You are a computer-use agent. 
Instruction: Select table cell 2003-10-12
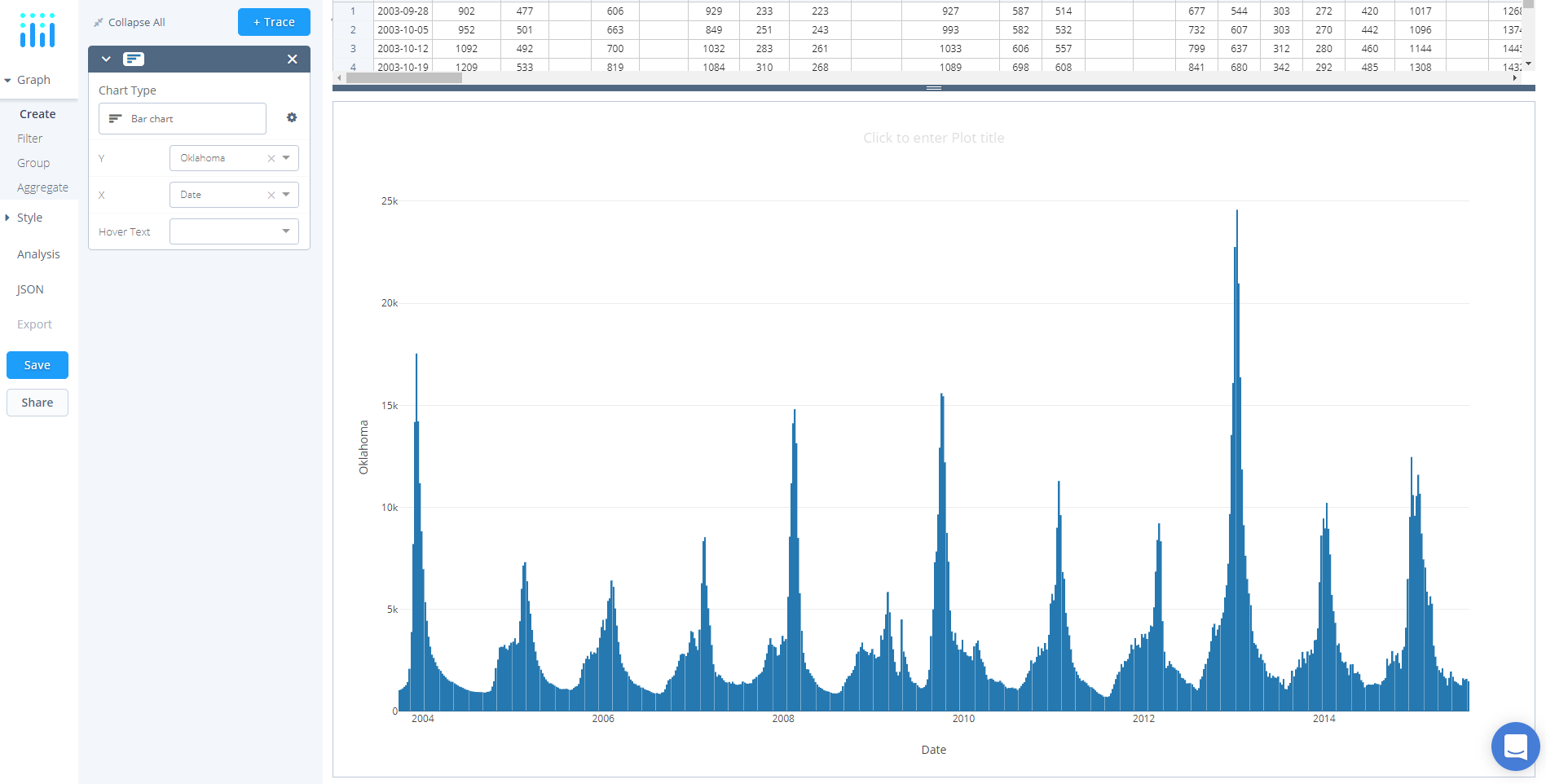click(403, 49)
